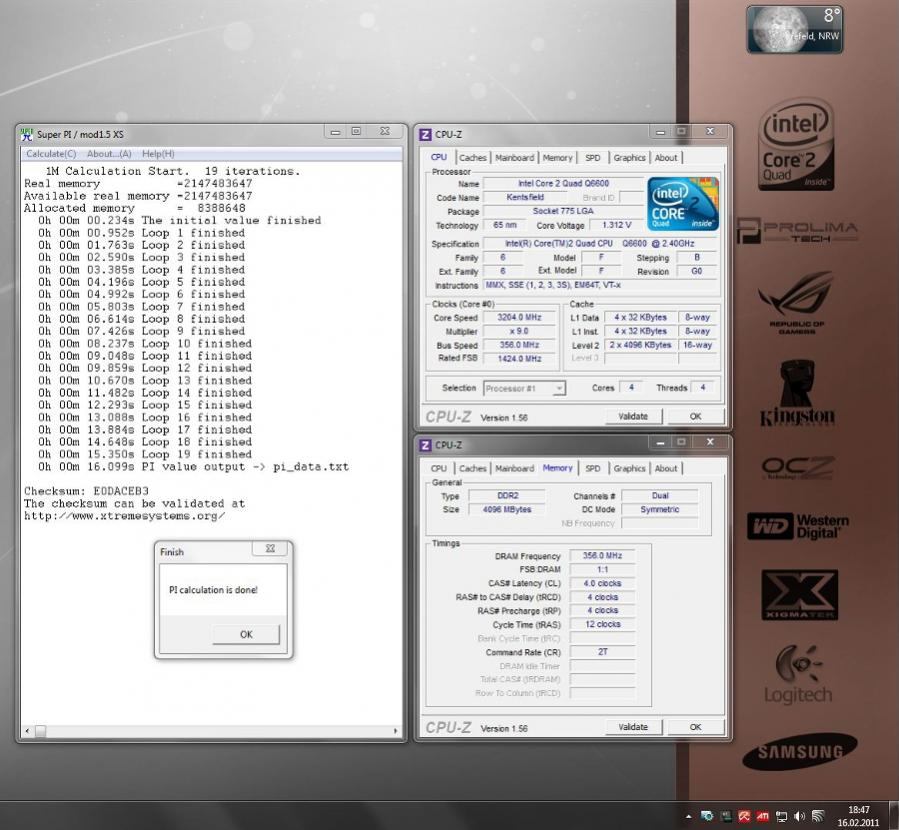Screen dimensions: 899x830
Task: Click OK in the bottom CPU-Z memory window
Action: point(695,727)
